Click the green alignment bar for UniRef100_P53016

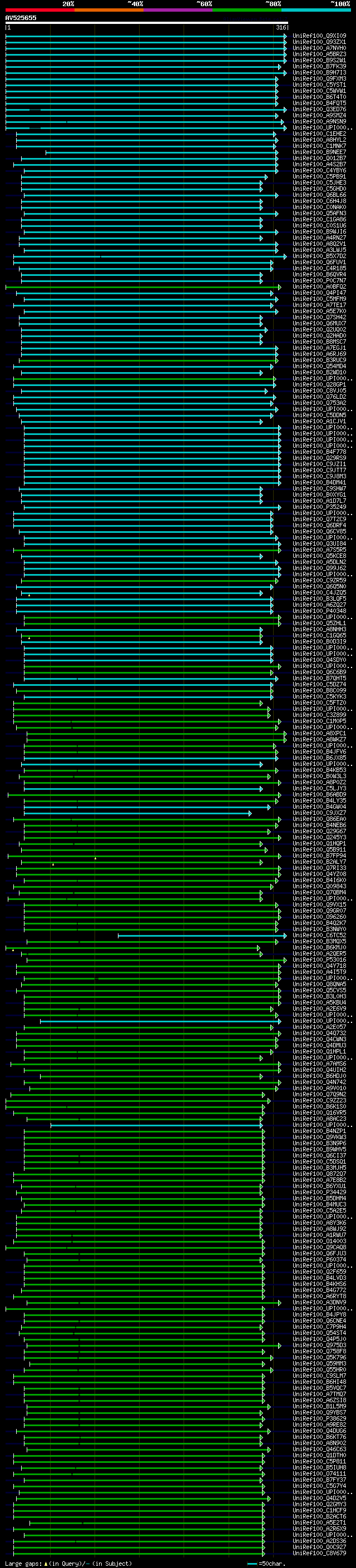tap(156, 960)
